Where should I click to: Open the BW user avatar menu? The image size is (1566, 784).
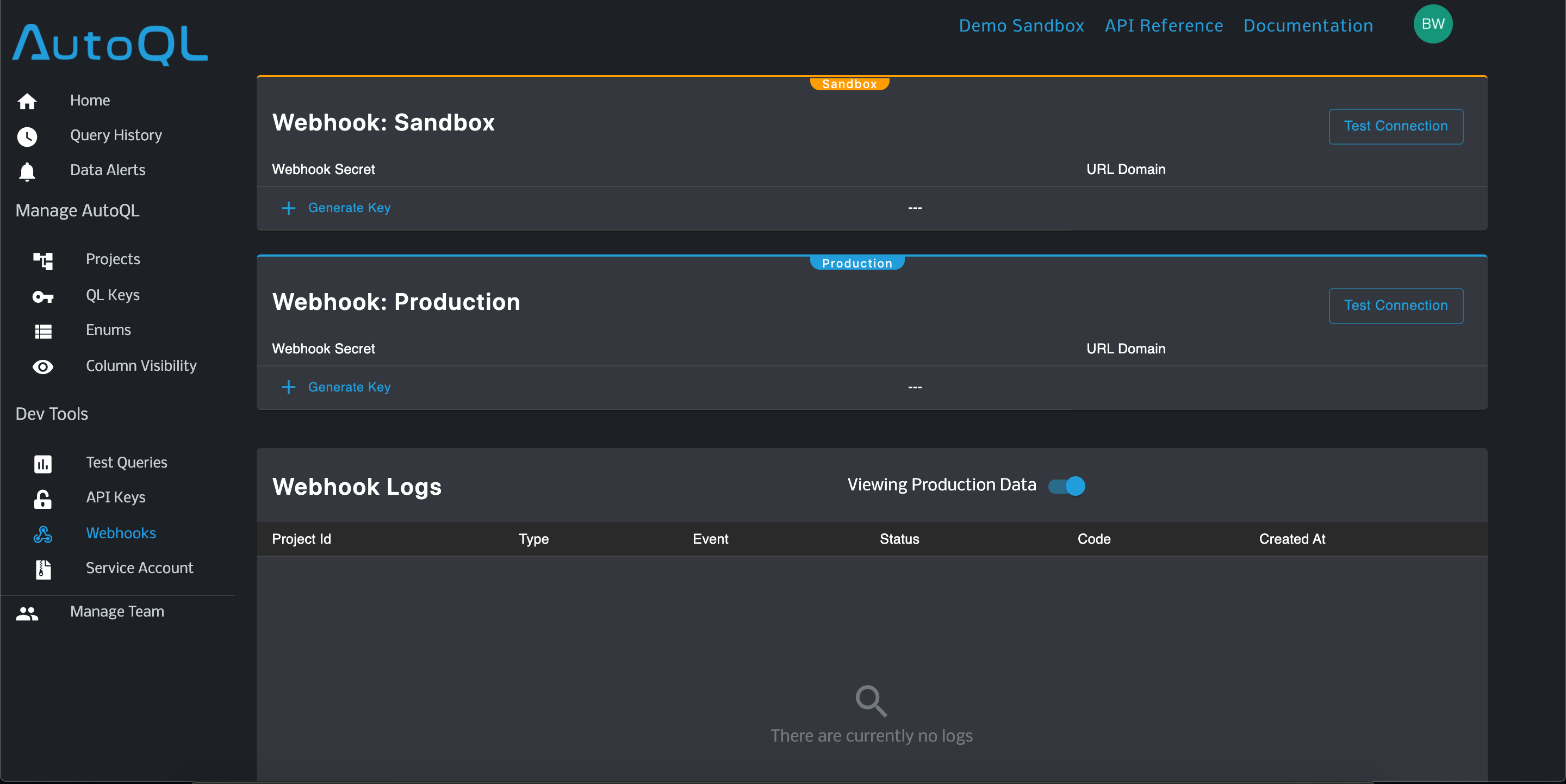tap(1433, 24)
